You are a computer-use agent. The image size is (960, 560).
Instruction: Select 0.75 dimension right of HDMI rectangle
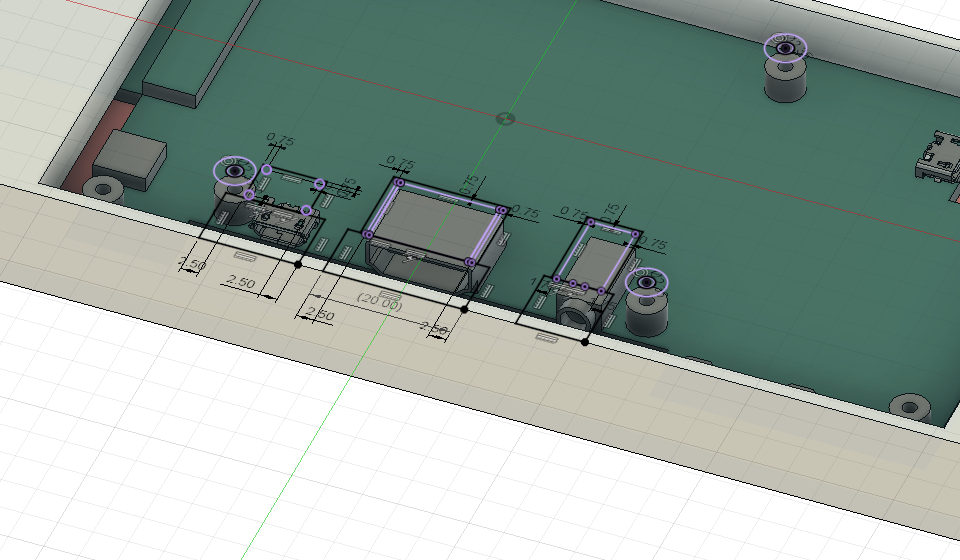click(525, 212)
